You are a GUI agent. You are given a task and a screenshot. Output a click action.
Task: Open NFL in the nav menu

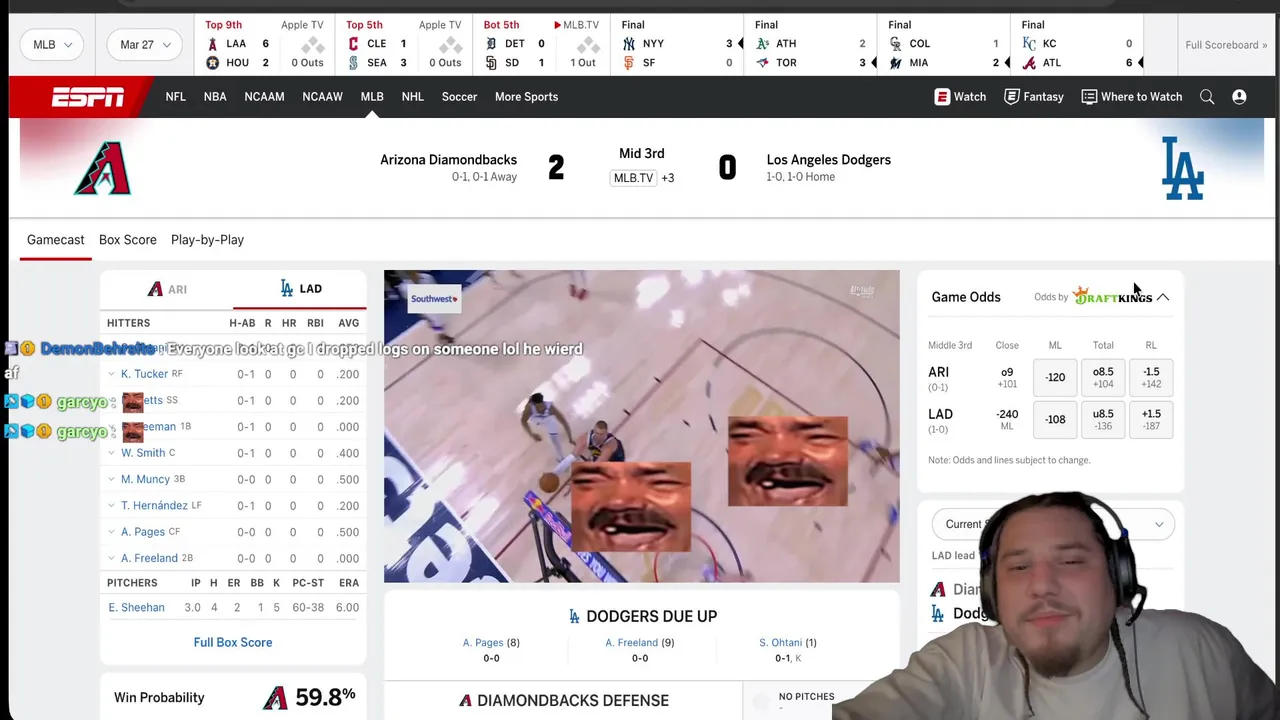pyautogui.click(x=176, y=97)
